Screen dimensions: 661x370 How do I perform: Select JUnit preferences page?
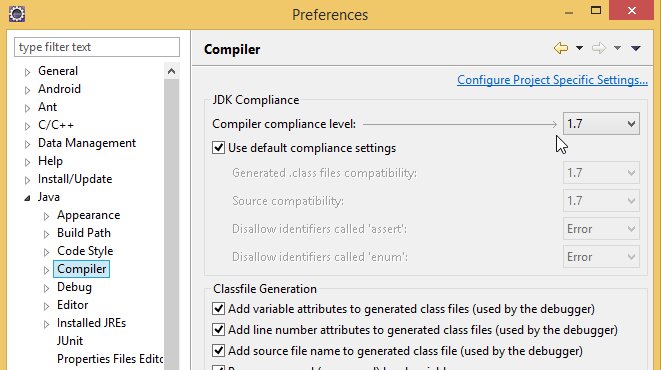coord(70,341)
